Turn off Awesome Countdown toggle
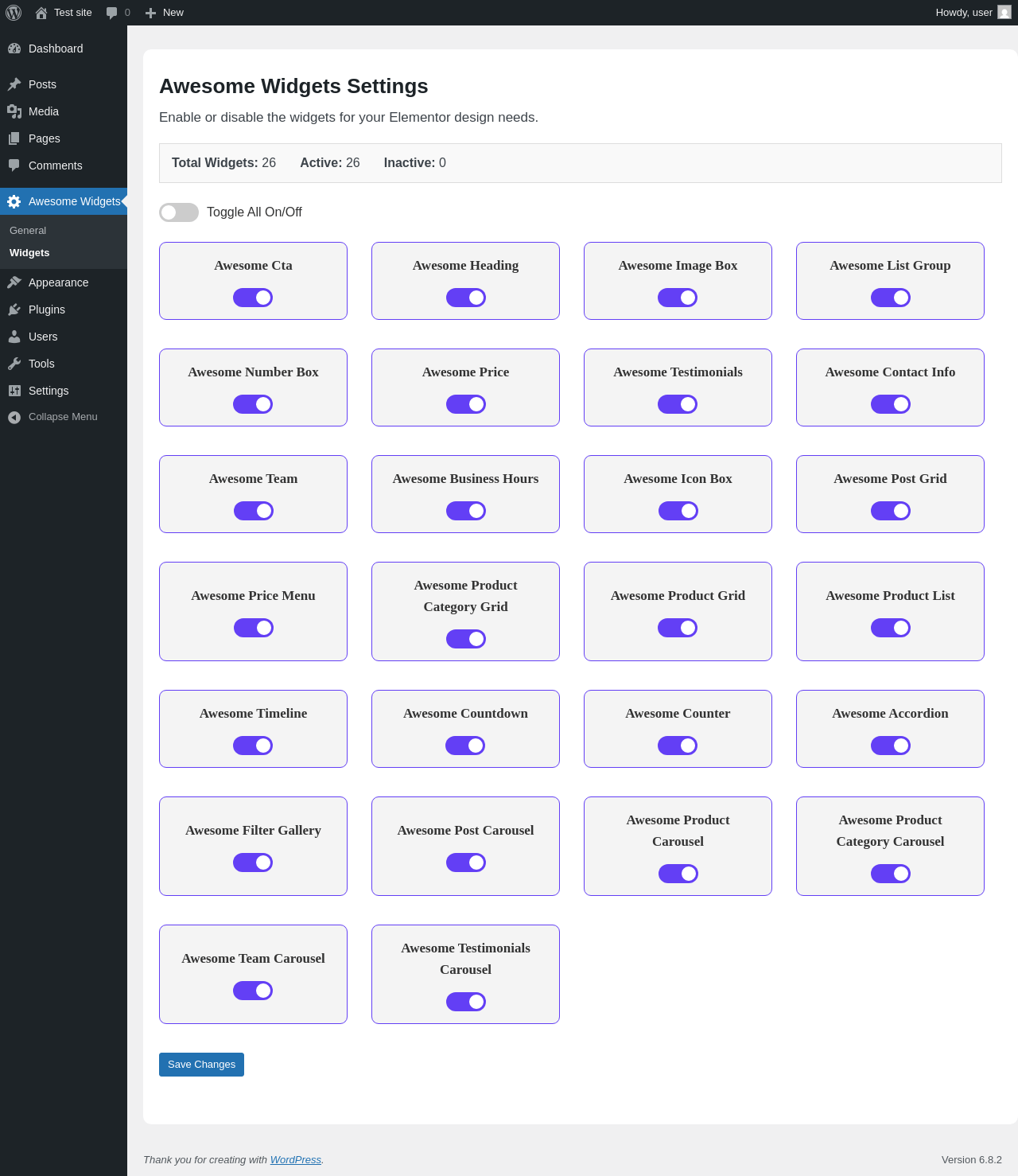The image size is (1018, 1176). [x=465, y=746]
